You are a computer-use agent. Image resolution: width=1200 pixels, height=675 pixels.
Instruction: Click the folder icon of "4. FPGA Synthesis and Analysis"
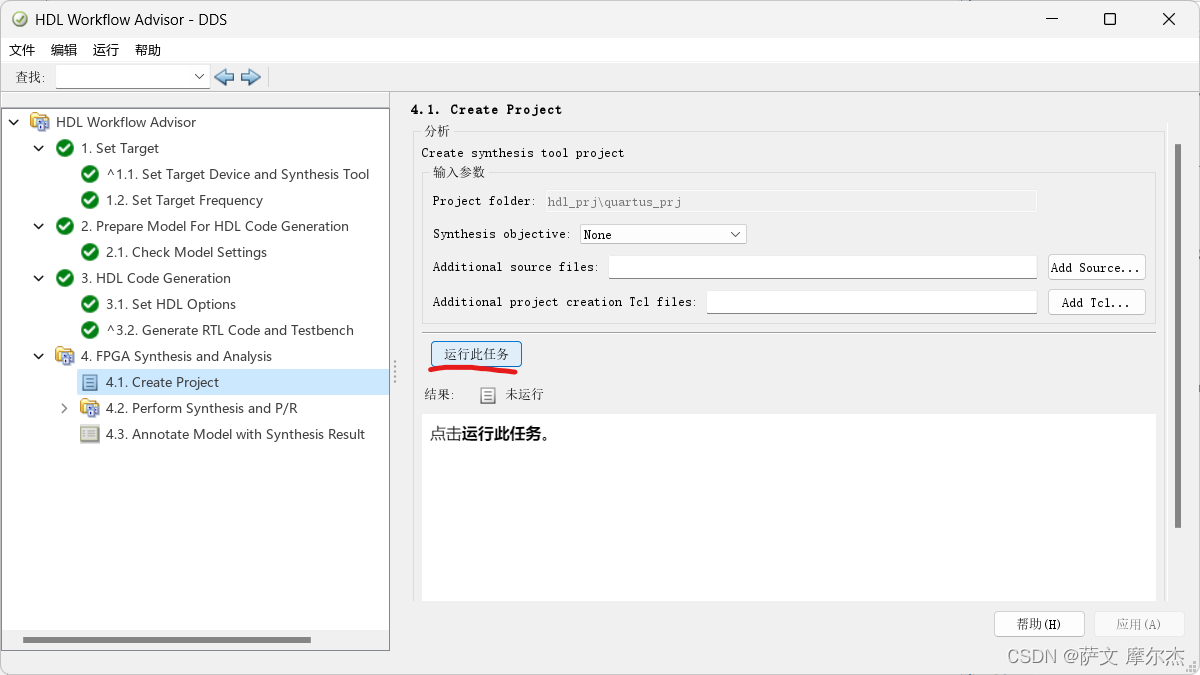tap(64, 356)
